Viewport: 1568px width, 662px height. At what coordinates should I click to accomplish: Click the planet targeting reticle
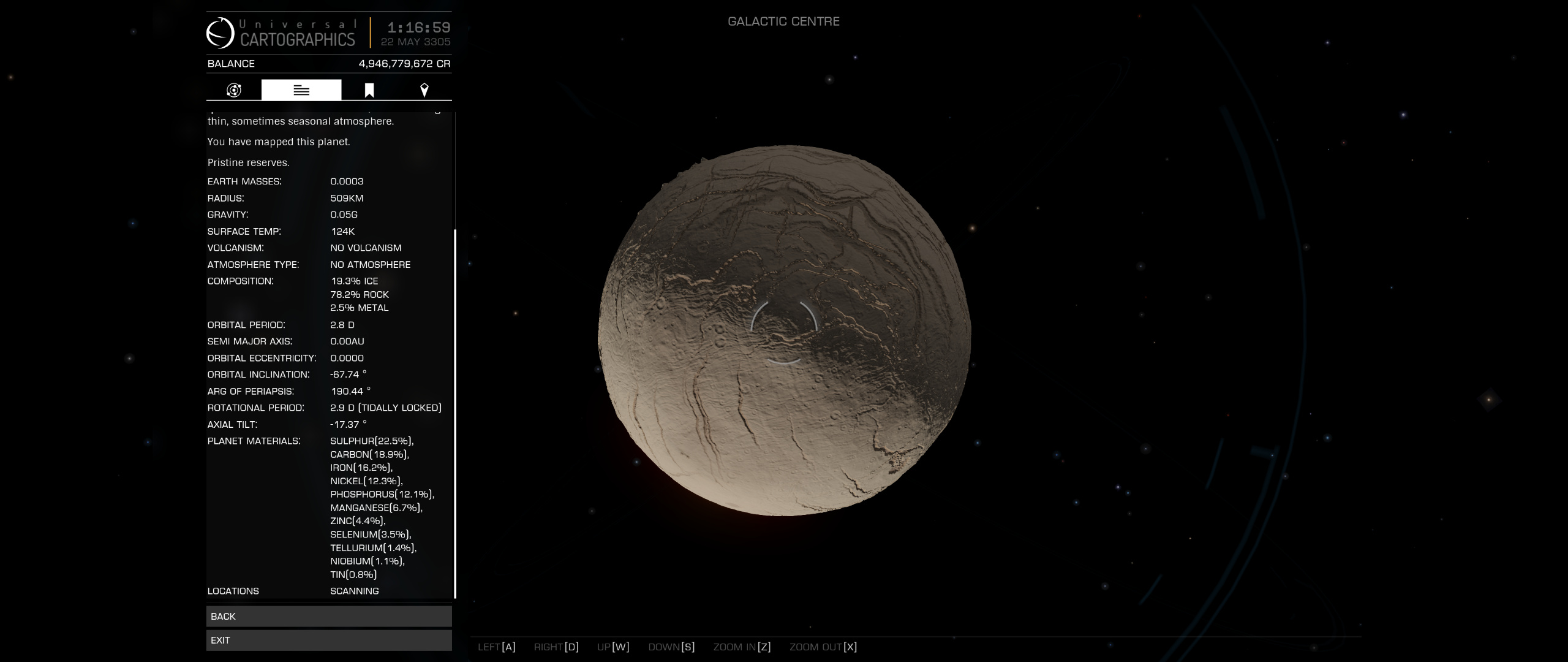784,332
